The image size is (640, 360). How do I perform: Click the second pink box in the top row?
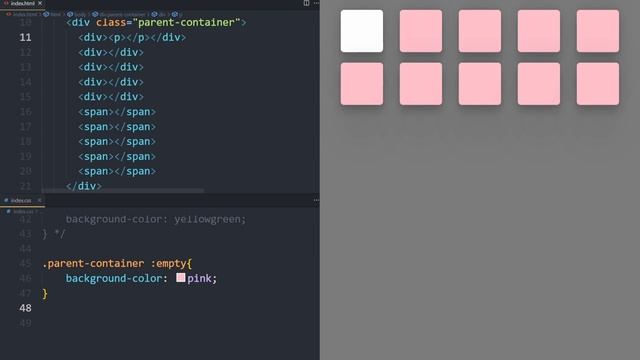coord(480,31)
